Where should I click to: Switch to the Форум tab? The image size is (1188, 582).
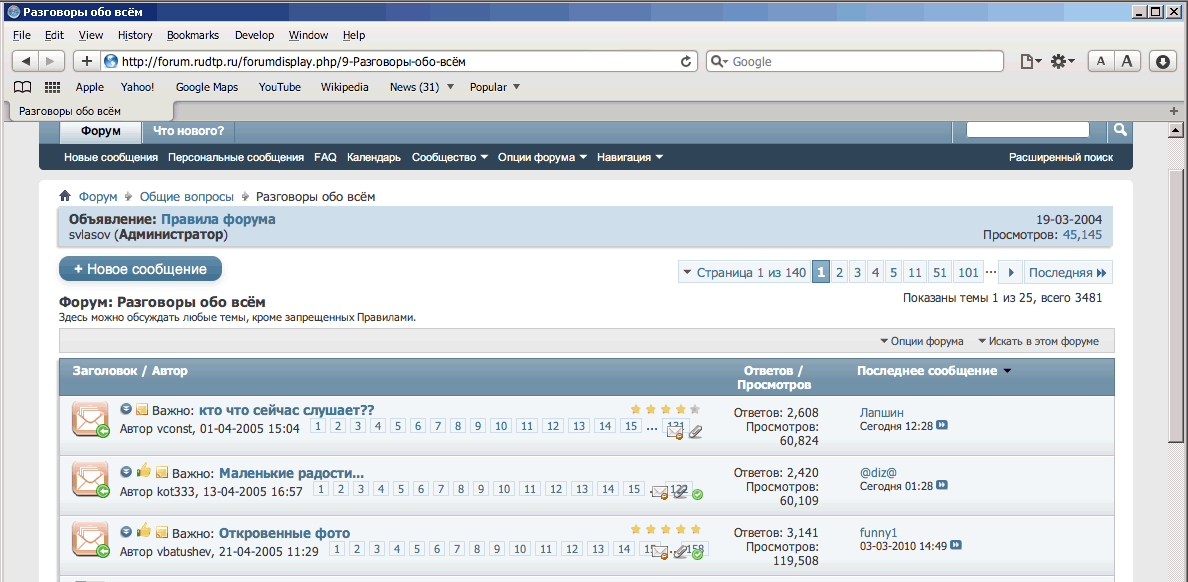101,131
